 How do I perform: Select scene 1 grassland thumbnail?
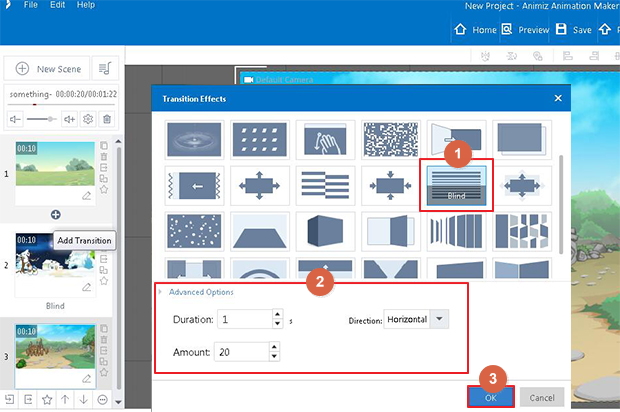tap(55, 164)
